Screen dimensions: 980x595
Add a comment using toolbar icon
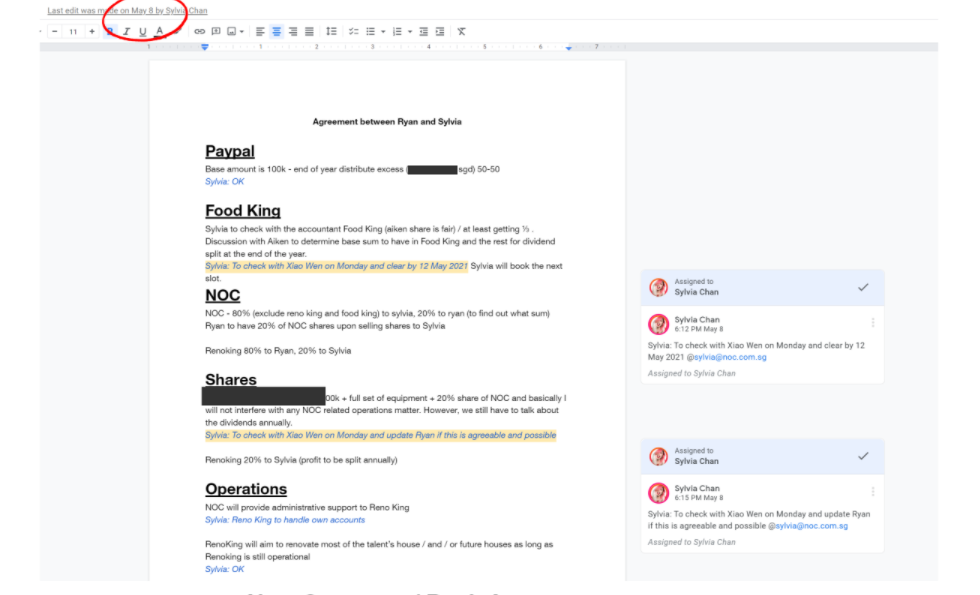215,32
